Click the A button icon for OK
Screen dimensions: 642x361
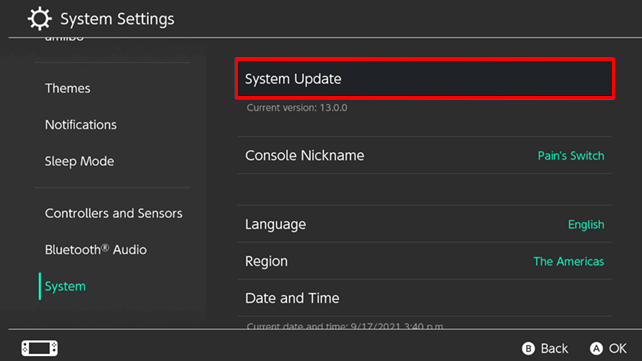[596, 348]
